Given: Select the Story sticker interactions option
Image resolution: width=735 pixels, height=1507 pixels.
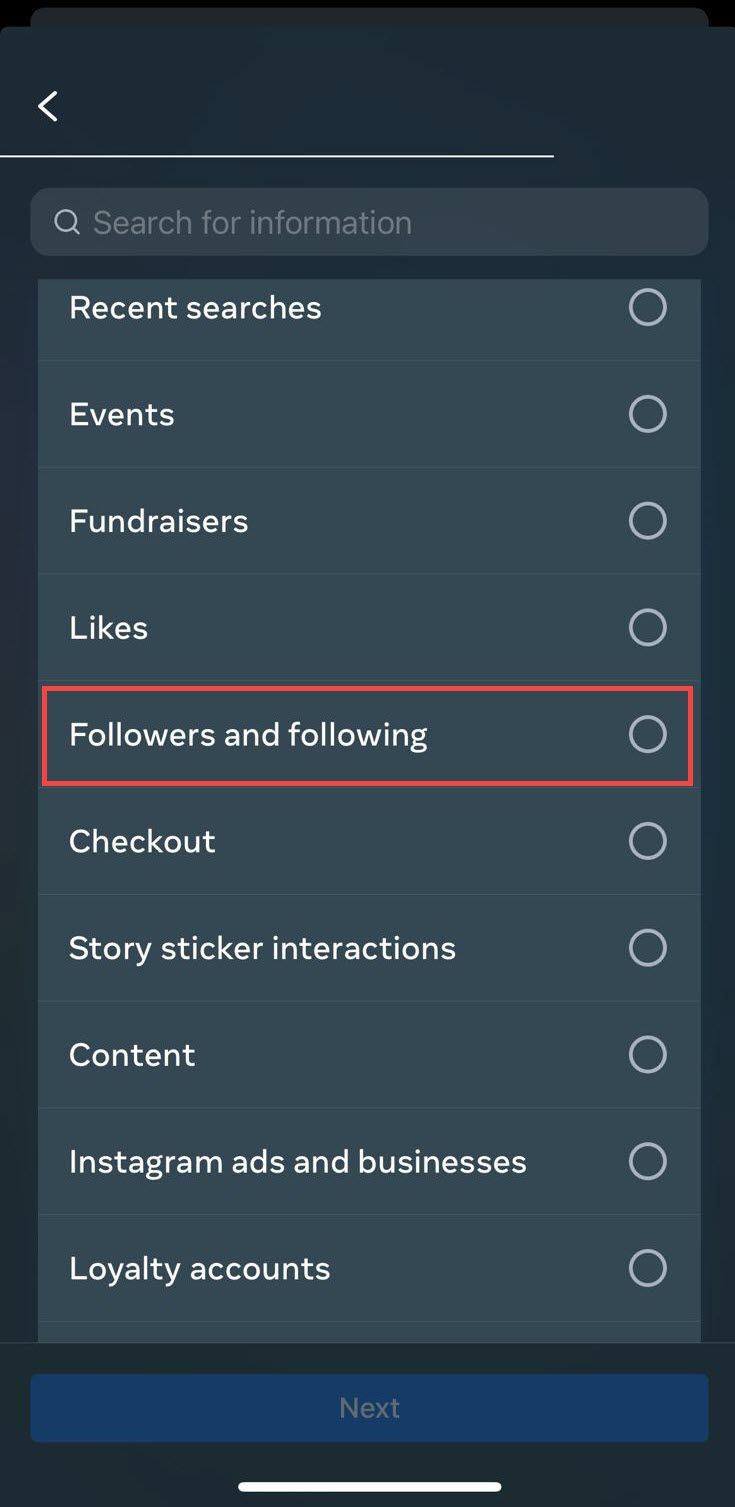Looking at the screenshot, I should (x=648, y=947).
